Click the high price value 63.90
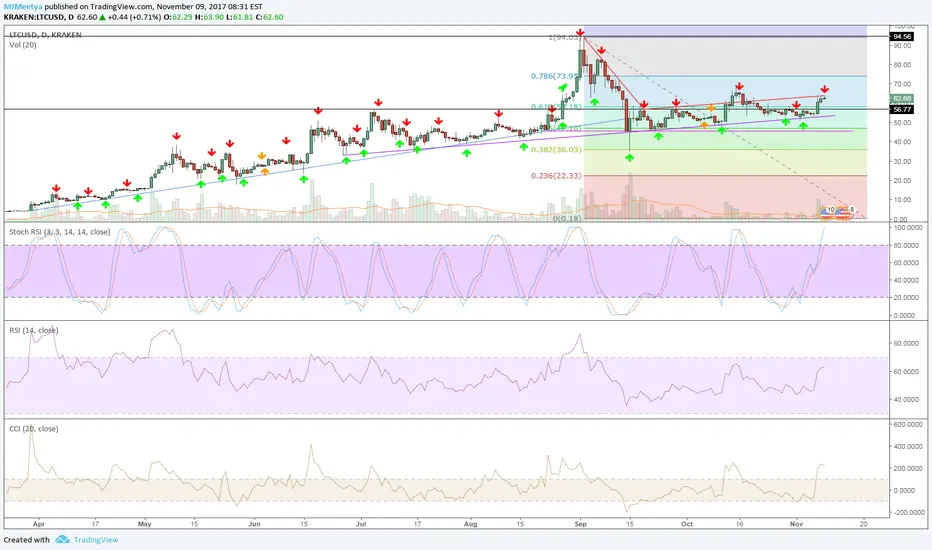The width and height of the screenshot is (932, 550). click(x=213, y=17)
